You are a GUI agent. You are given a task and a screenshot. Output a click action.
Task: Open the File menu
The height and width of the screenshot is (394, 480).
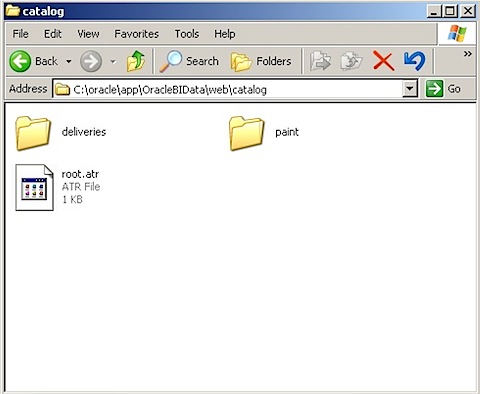(x=20, y=34)
